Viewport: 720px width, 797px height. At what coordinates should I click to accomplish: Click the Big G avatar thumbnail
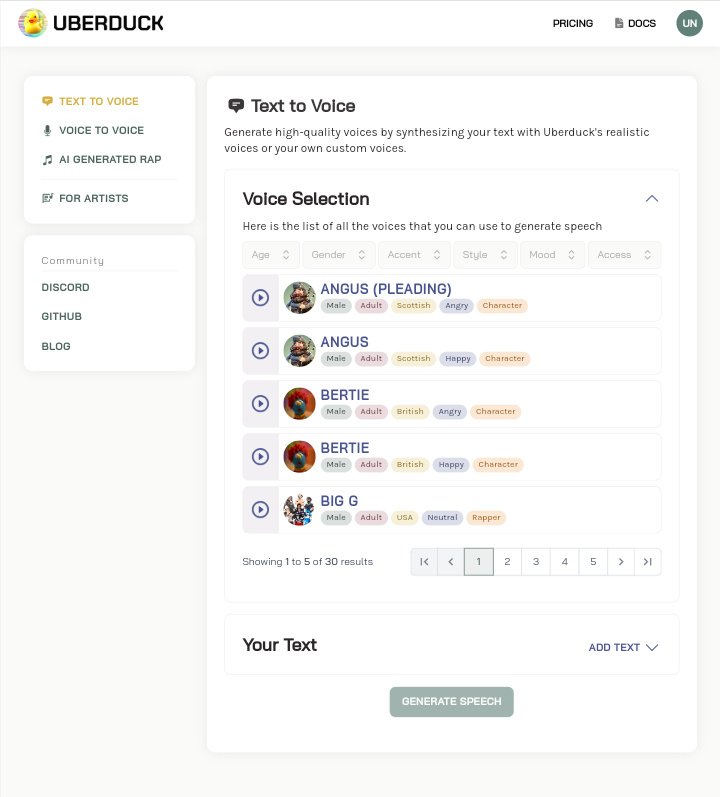pyautogui.click(x=299, y=509)
